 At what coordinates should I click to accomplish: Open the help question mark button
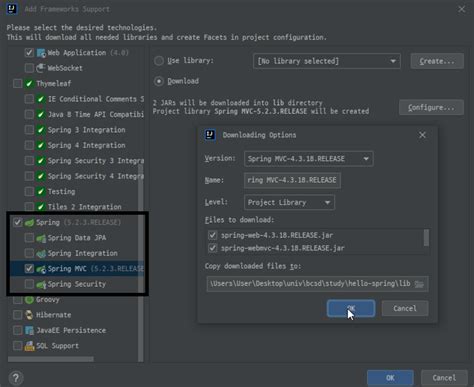[x=16, y=378]
